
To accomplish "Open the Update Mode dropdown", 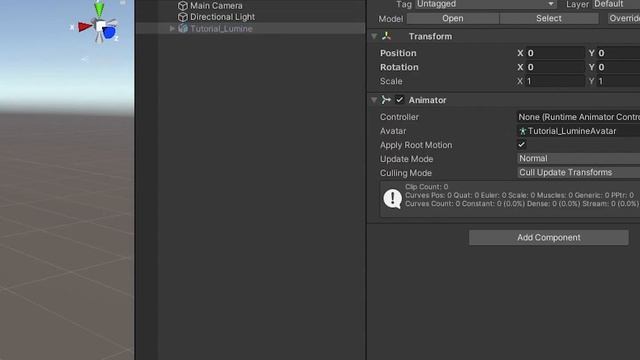I will click(x=578, y=158).
